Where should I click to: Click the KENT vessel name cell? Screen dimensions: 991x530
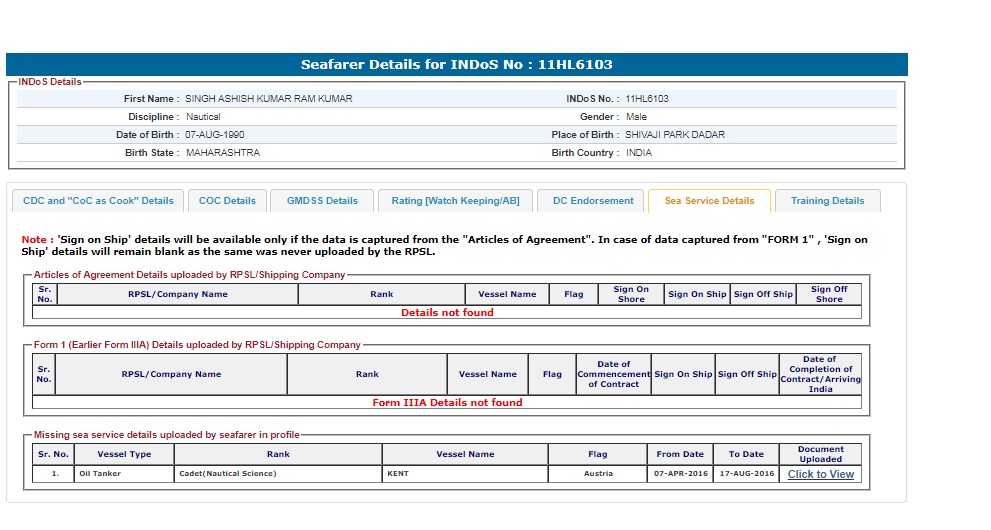397,474
